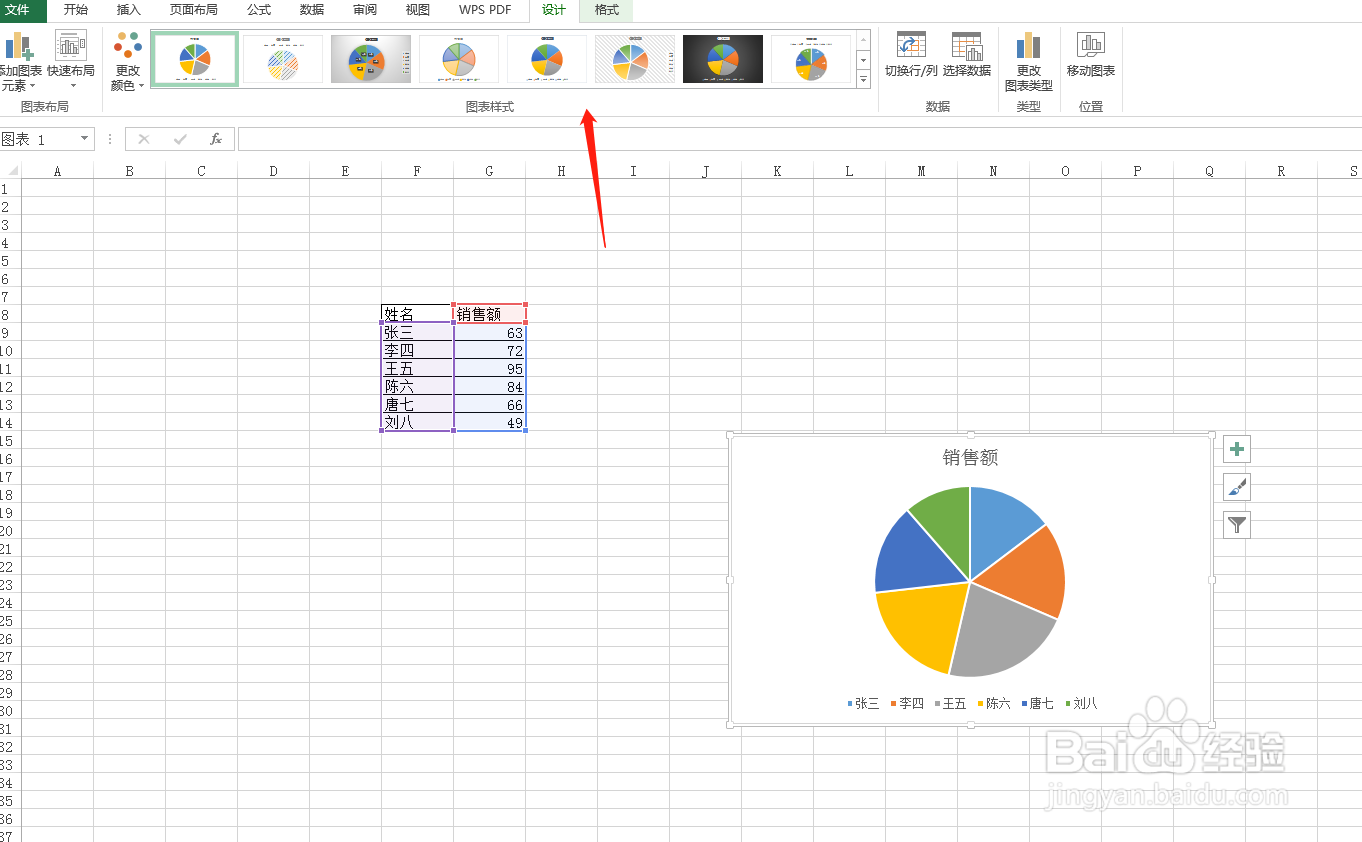Switch to the 页面布局 tab
This screenshot has height=842, width=1362.
pos(193,10)
